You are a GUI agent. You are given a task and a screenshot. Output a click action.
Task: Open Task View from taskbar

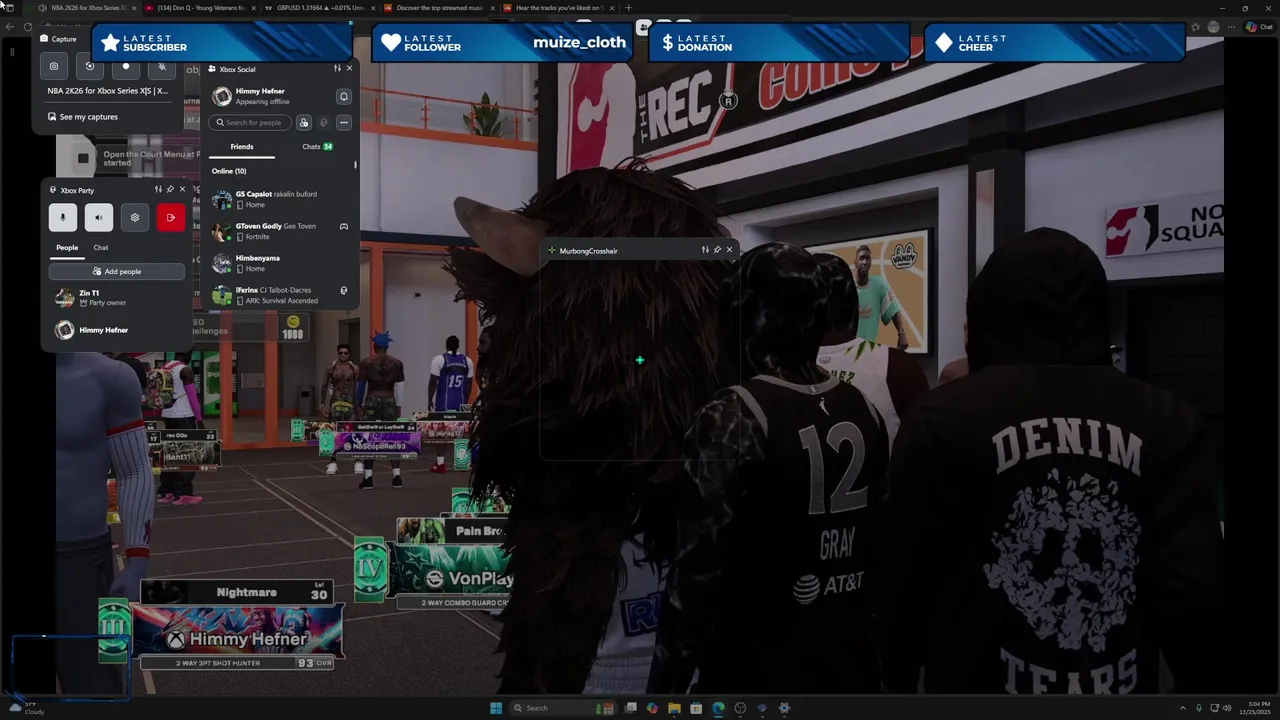point(631,708)
